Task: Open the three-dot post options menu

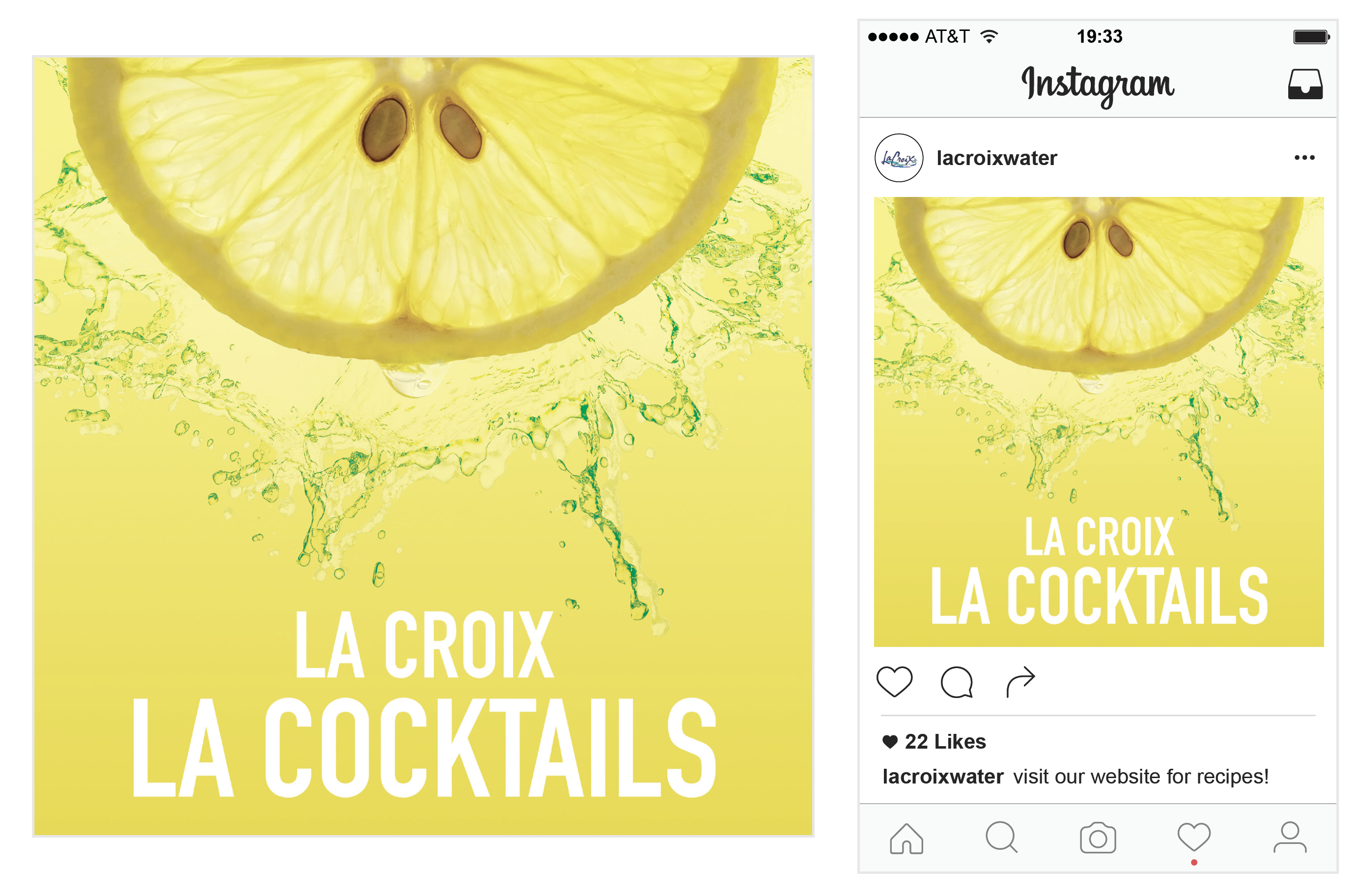Action: click(x=1304, y=157)
